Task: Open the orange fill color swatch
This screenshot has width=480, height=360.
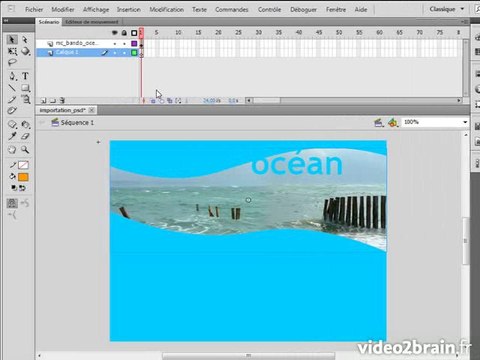Action: tap(23, 177)
